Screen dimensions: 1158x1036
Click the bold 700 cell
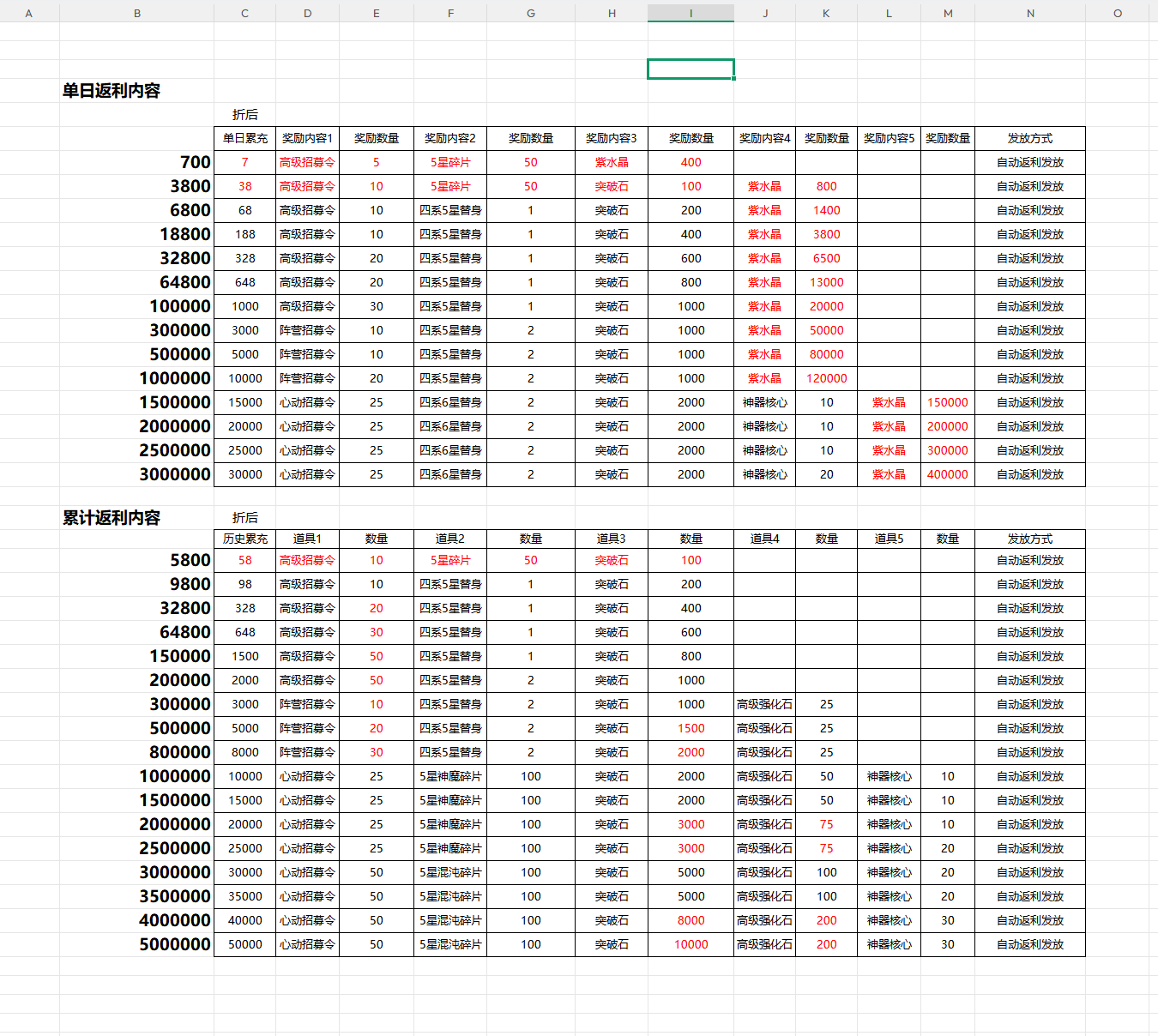click(x=195, y=162)
